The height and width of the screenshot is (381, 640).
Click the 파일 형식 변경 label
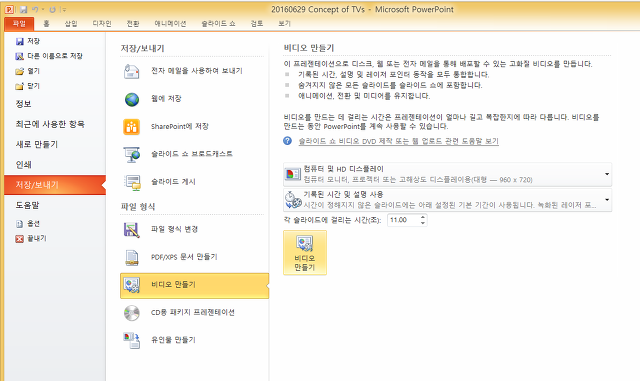pyautogui.click(x=174, y=229)
